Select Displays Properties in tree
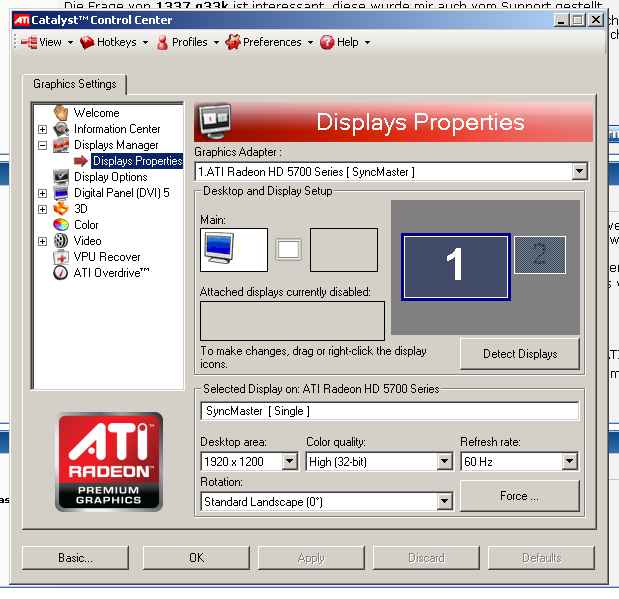 point(137,161)
